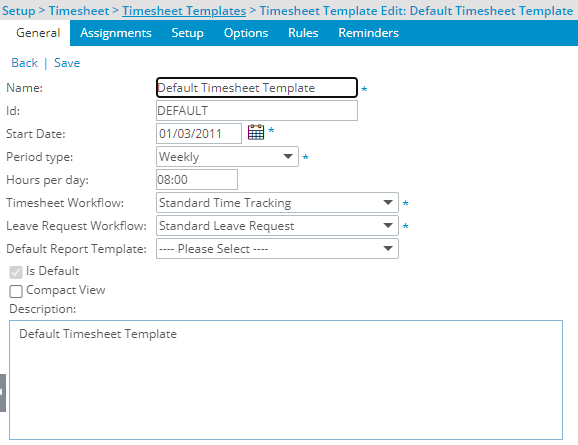Screen dimensions: 578x445
Task: Toggle the Is Default checkbox
Action: [16, 272]
